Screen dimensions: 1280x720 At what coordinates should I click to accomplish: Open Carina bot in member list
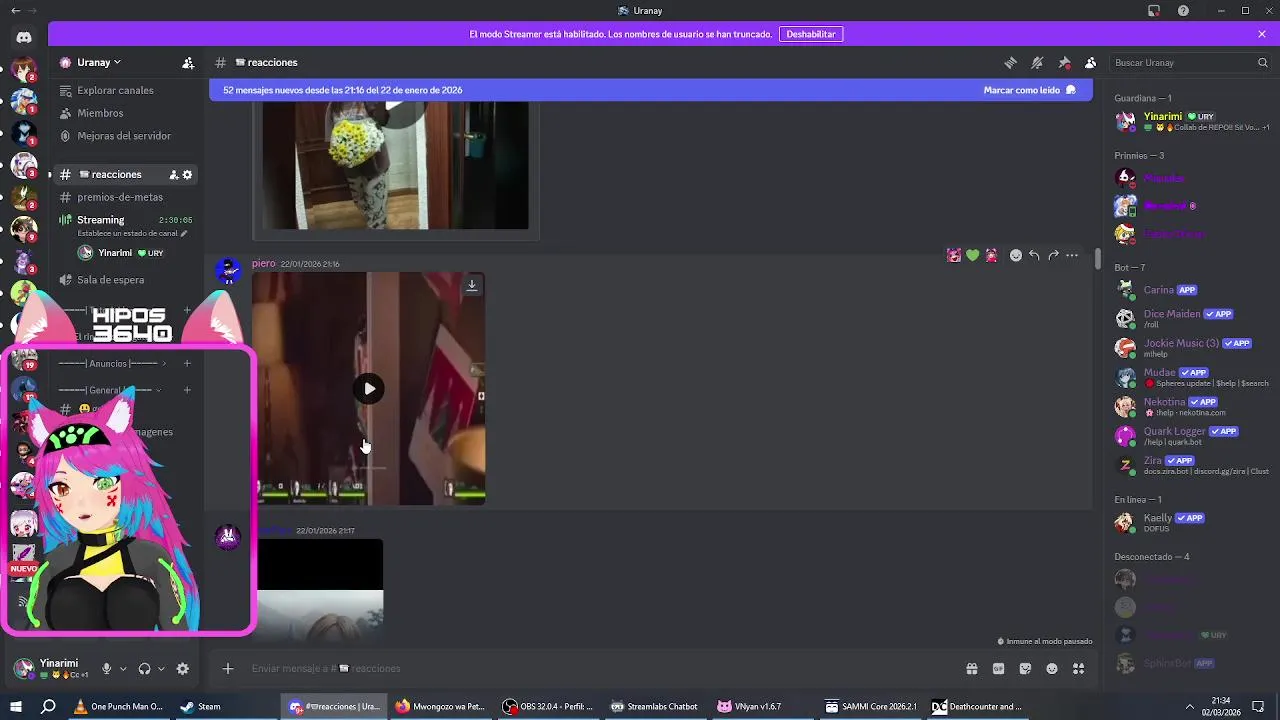(x=1192, y=290)
